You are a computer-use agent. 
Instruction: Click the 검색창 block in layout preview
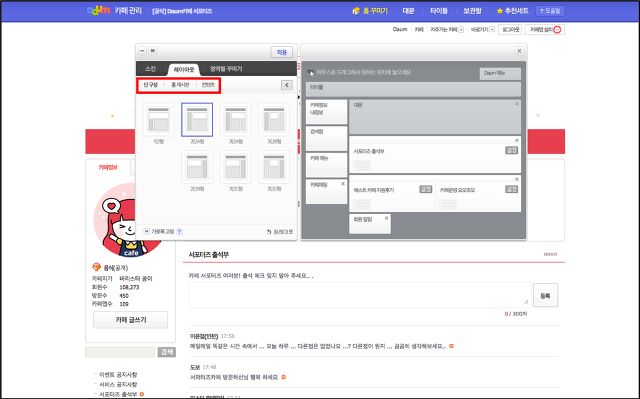point(326,138)
